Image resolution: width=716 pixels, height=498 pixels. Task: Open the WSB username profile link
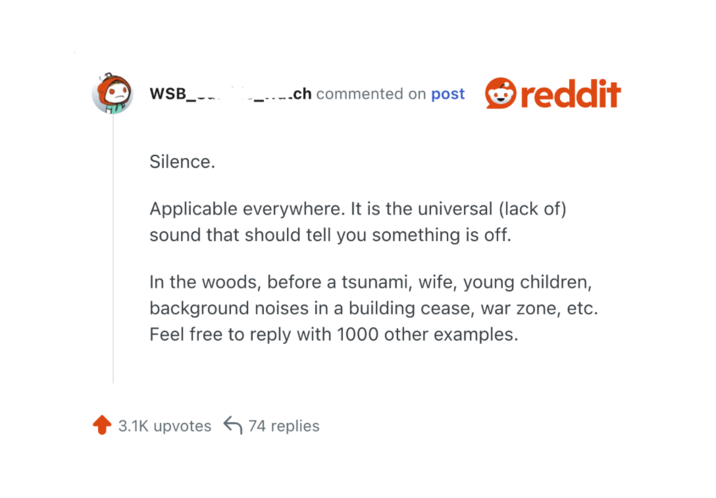230,94
